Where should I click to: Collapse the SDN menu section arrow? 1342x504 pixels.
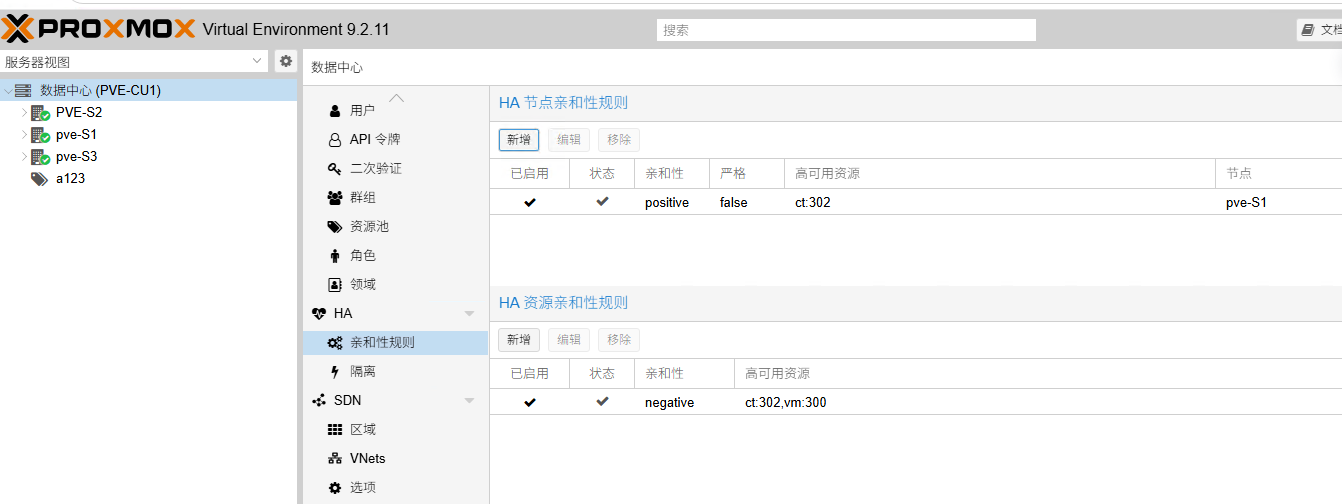pos(470,401)
